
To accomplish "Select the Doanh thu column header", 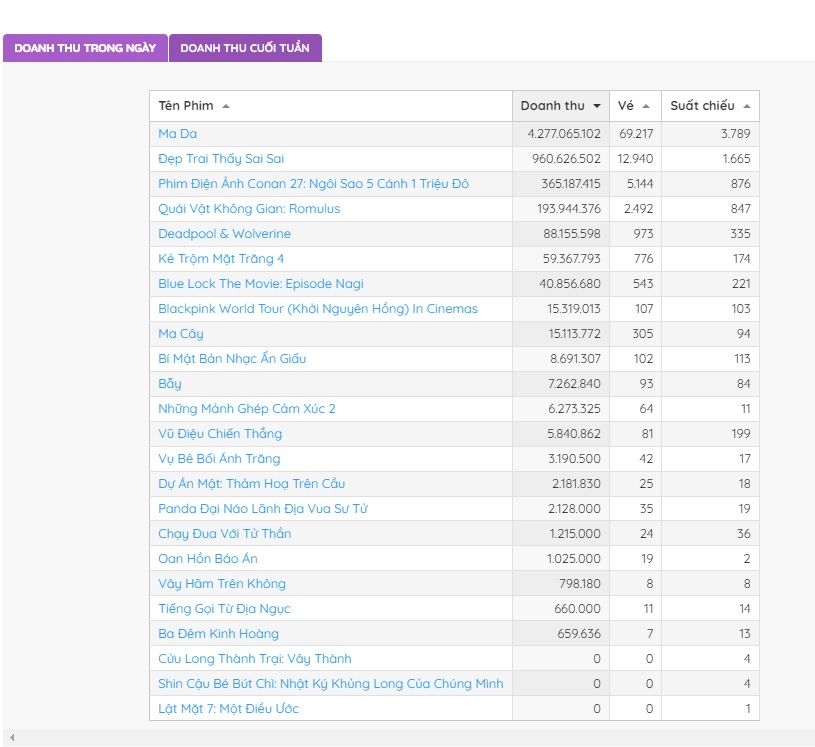I will [x=561, y=106].
